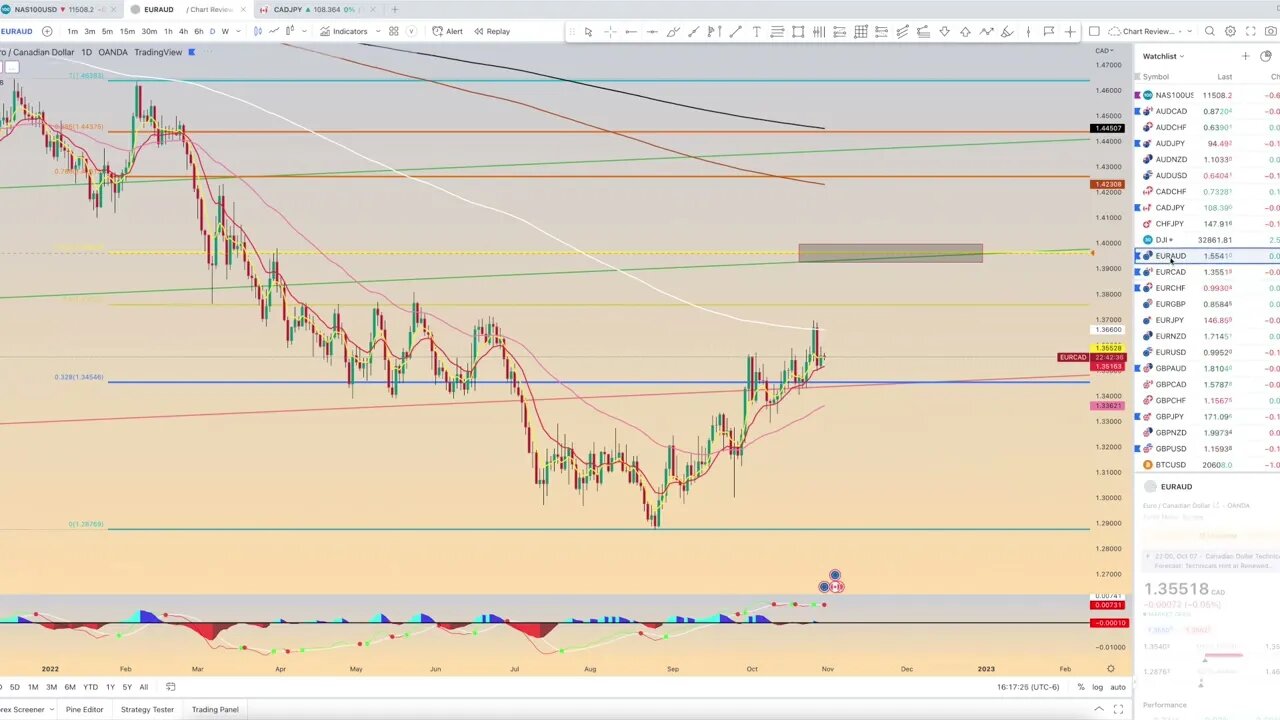Toggle the flag on NAS100USD watchlist row
Screen dimensions: 1280x720
click(x=1137, y=95)
